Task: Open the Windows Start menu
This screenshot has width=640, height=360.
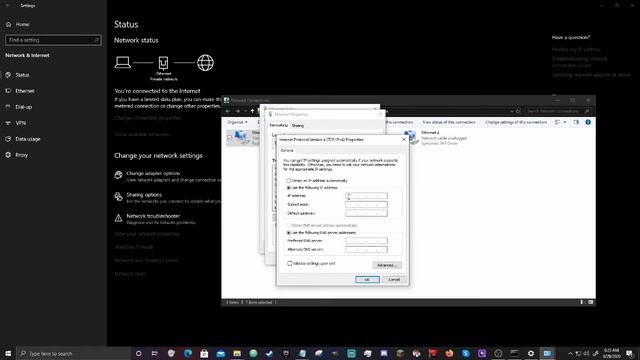Action: pos(8,353)
